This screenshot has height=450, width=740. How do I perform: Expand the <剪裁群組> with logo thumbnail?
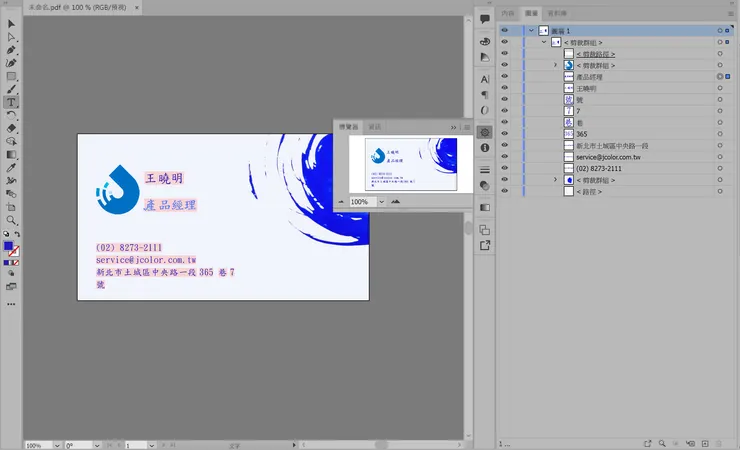555,65
